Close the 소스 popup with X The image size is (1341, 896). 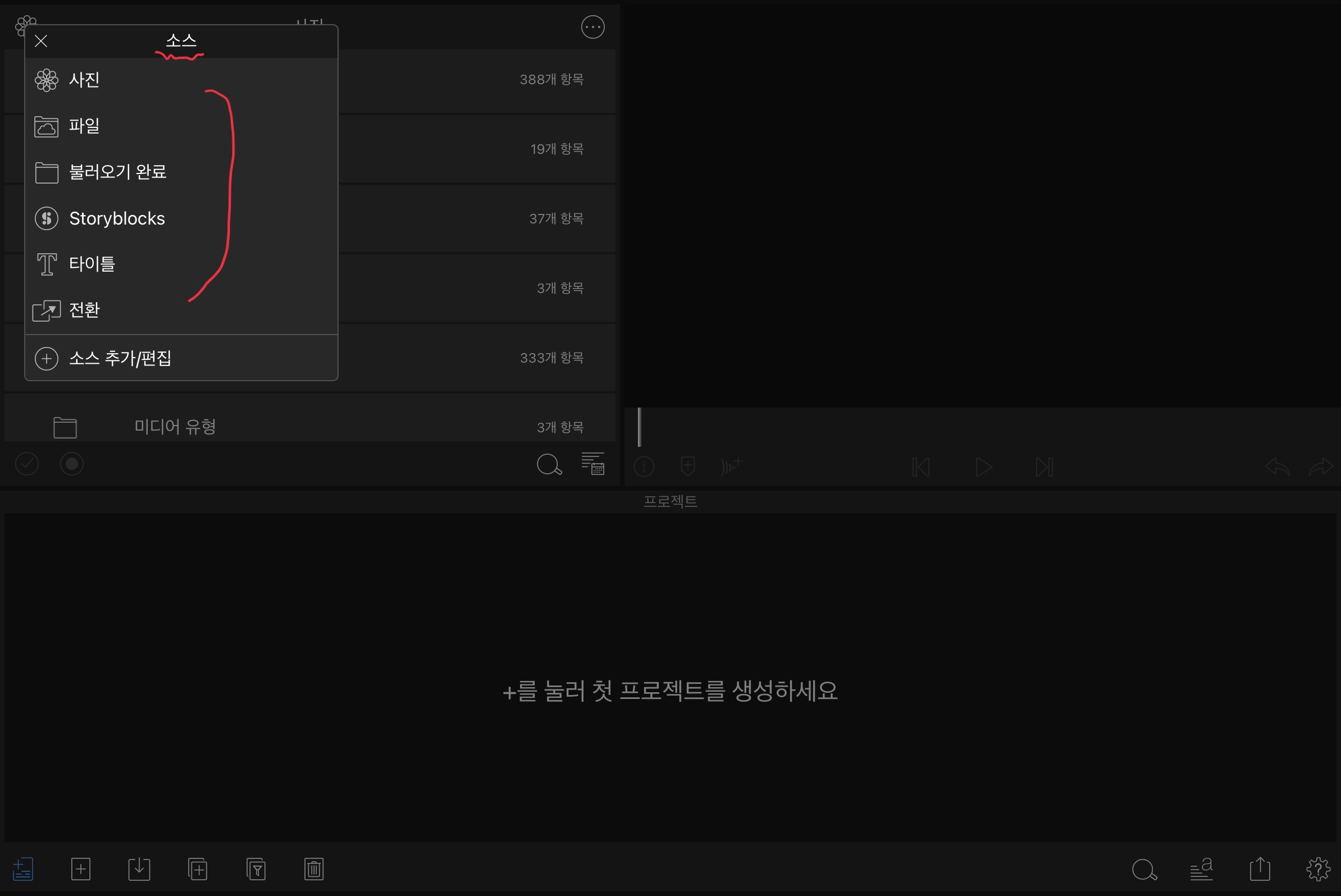[40, 41]
